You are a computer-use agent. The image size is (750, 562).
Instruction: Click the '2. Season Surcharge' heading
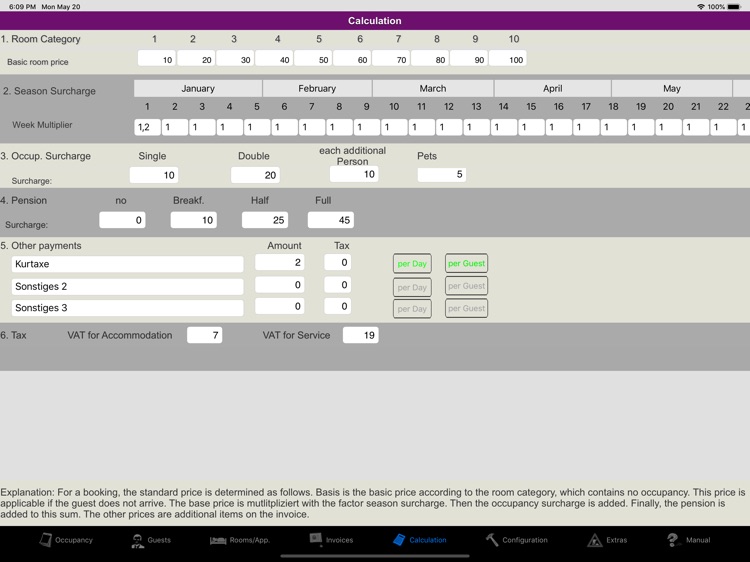49,91
